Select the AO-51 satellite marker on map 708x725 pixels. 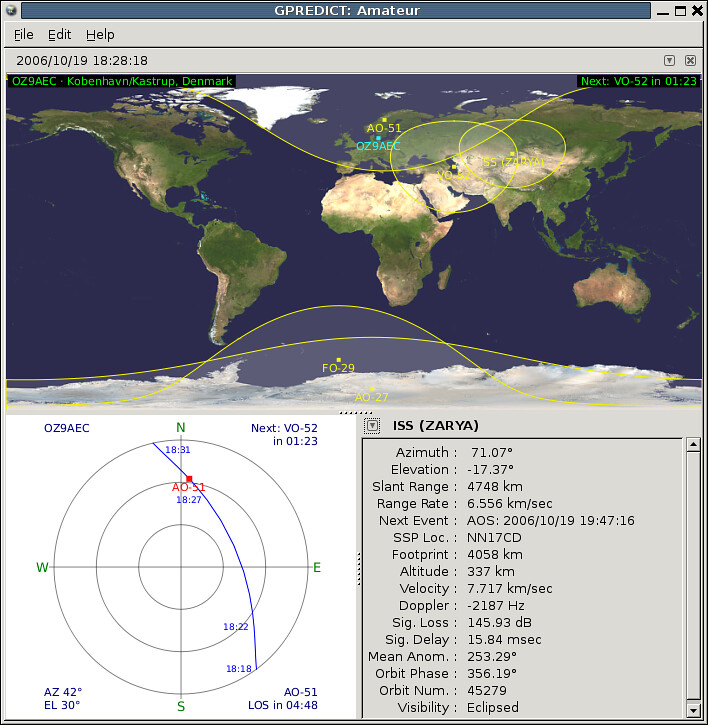(384, 120)
